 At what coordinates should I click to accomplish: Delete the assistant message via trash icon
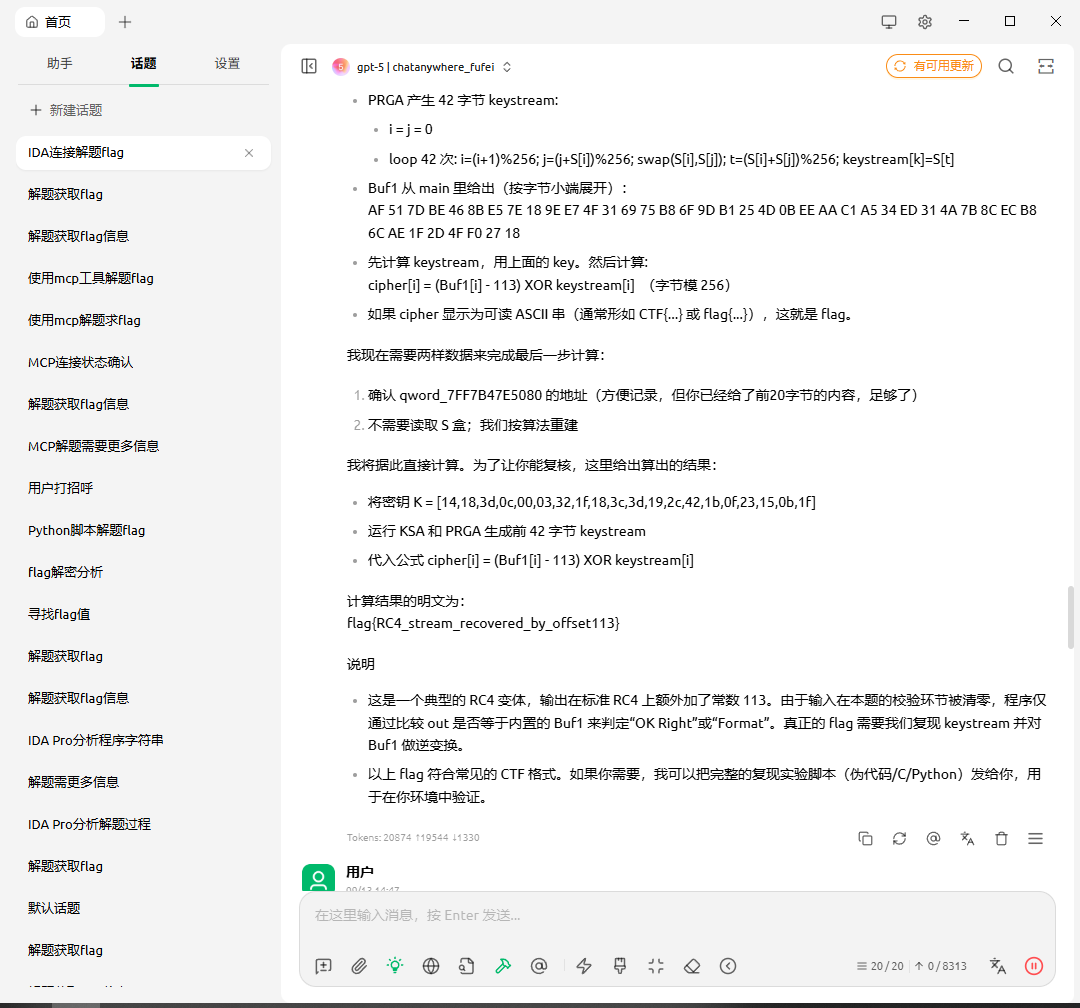(x=1001, y=839)
